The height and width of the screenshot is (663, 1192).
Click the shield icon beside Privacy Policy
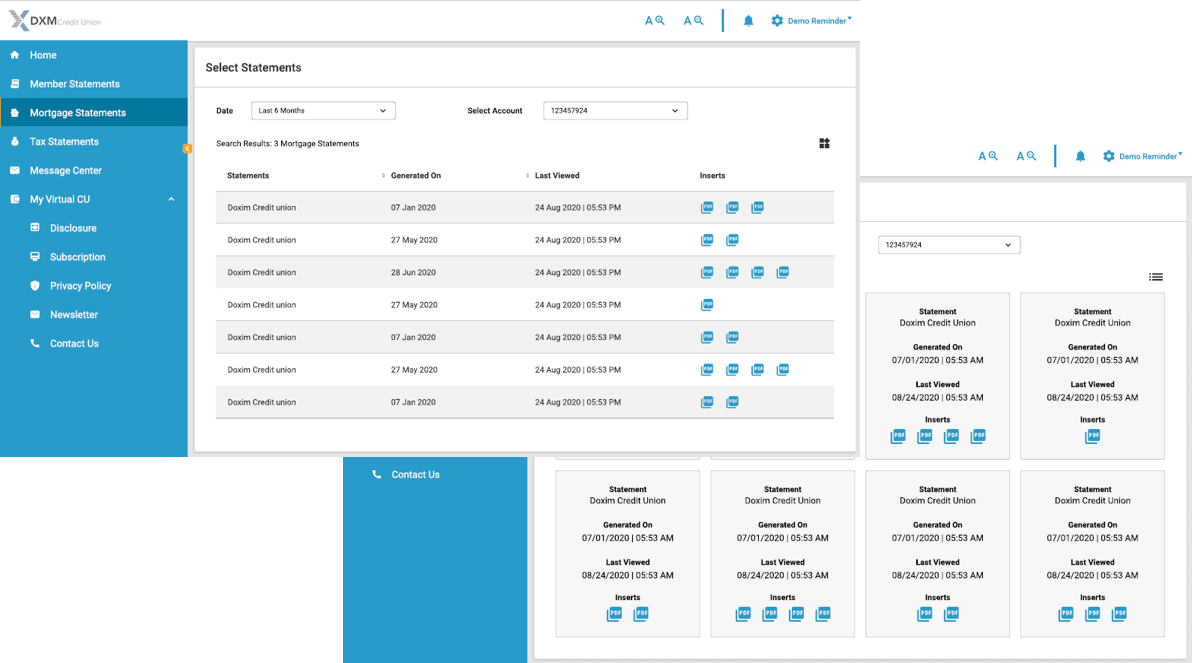[35, 286]
